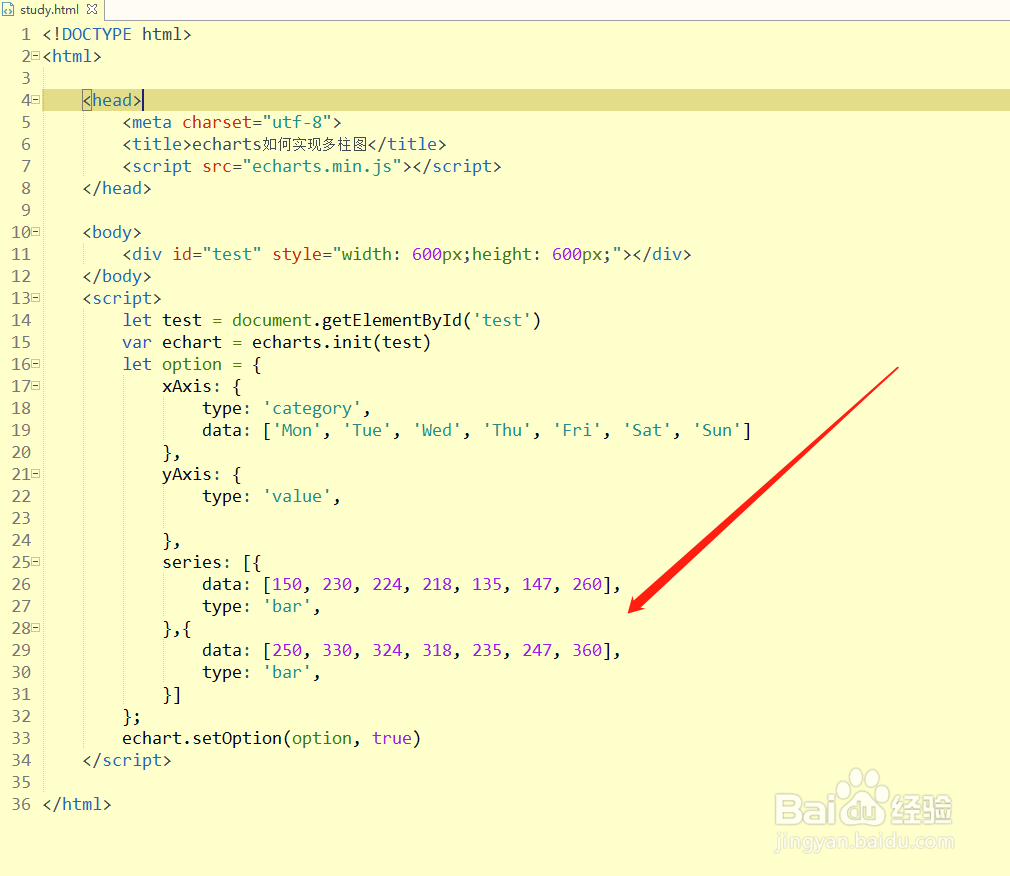Click echarts.init(test) on line 15
The width and height of the screenshot is (1010, 876).
coord(341,342)
